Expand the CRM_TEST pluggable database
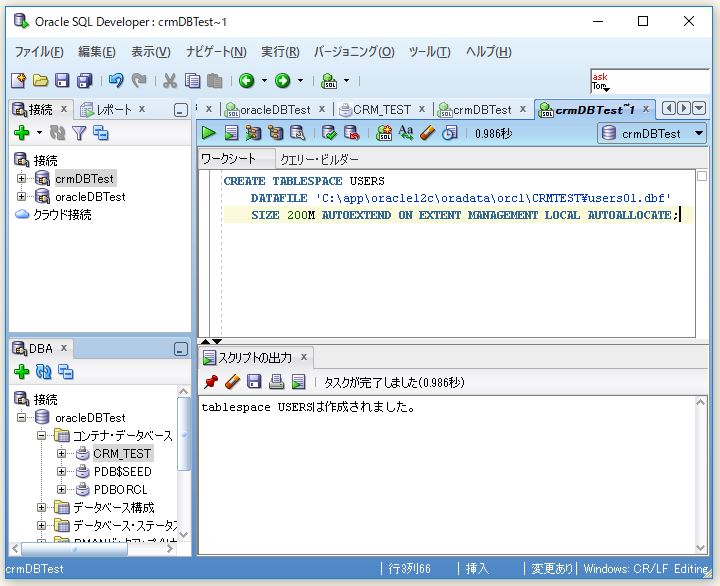Image resolution: width=720 pixels, height=586 pixels. tap(61, 453)
